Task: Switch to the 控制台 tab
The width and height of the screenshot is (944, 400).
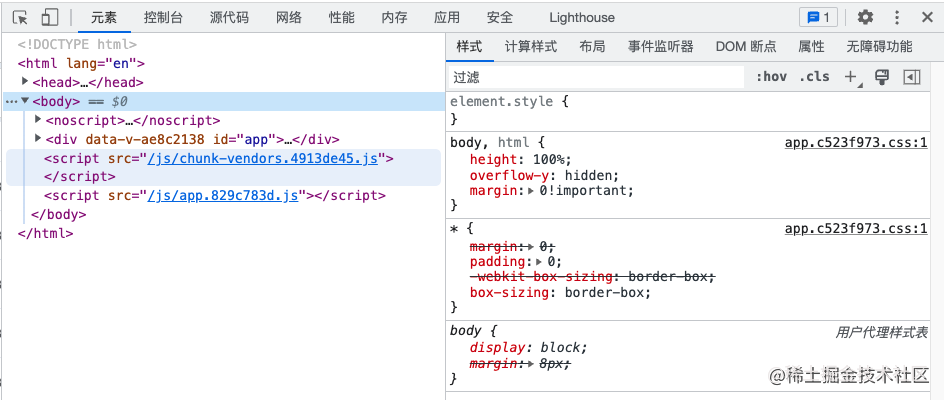Action: (163, 17)
